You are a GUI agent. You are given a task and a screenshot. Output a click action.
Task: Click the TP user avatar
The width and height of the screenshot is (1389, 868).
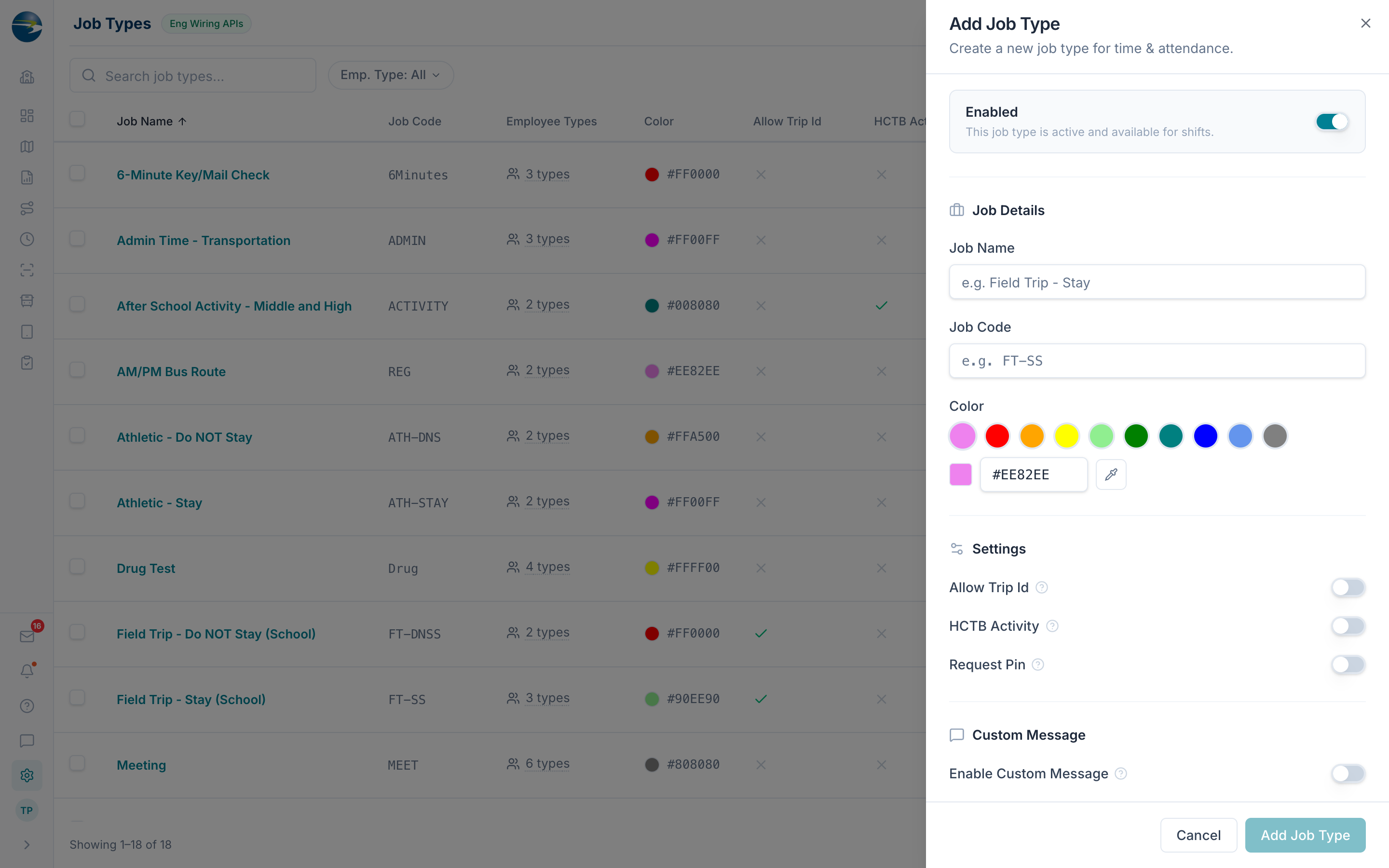point(27,811)
